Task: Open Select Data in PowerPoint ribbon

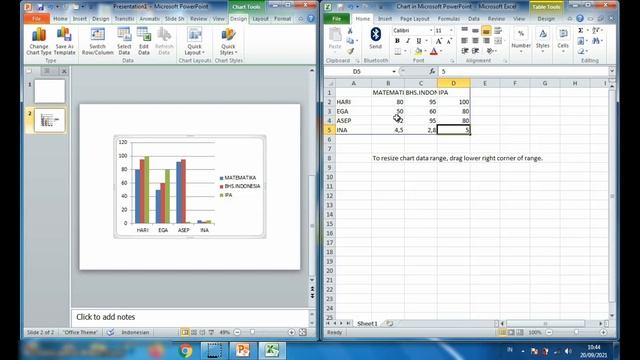Action: [x=124, y=41]
